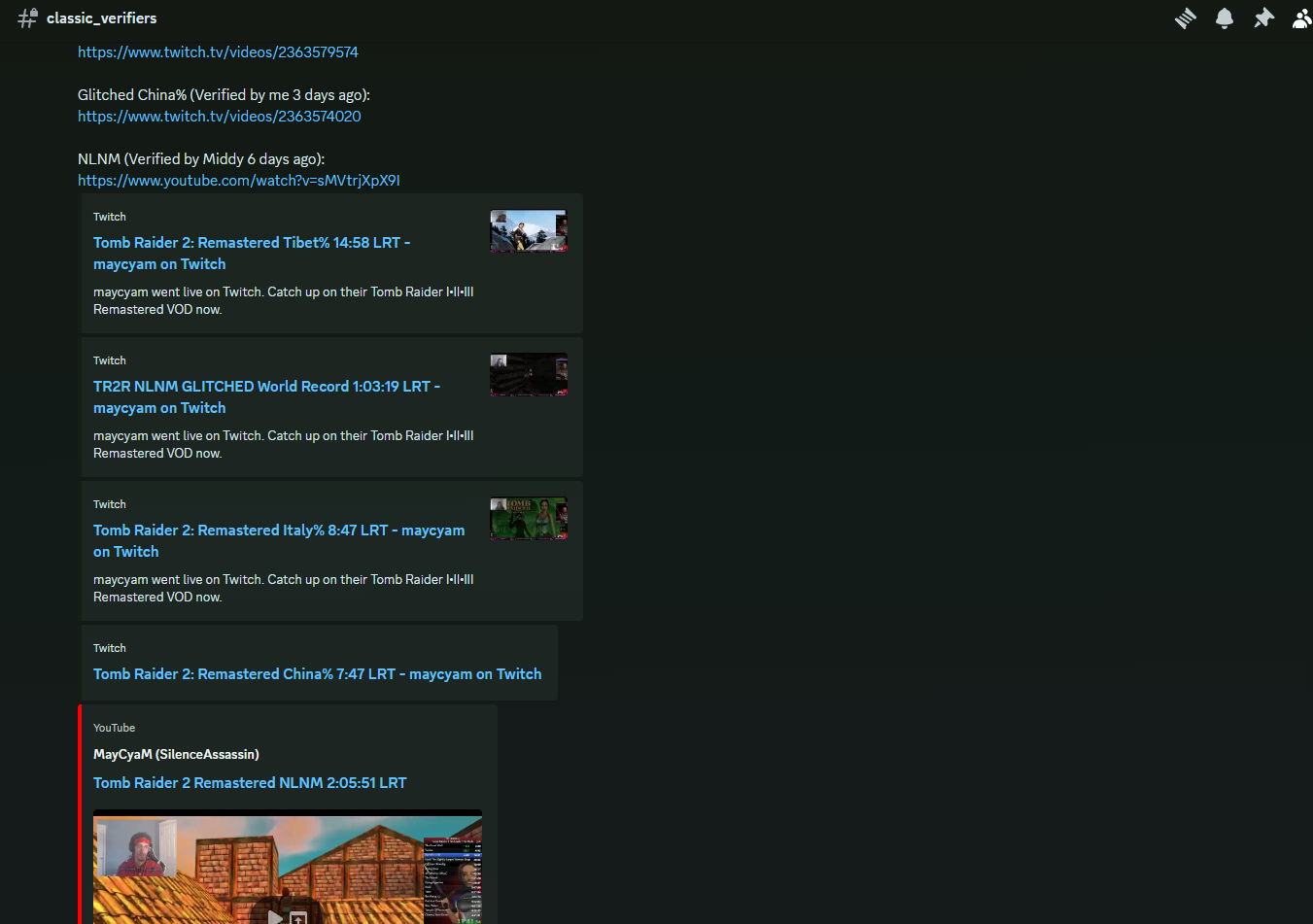Image resolution: width=1313 pixels, height=924 pixels.
Task: Open twitch.tv/videos/2363574020 link
Action: 220,117
